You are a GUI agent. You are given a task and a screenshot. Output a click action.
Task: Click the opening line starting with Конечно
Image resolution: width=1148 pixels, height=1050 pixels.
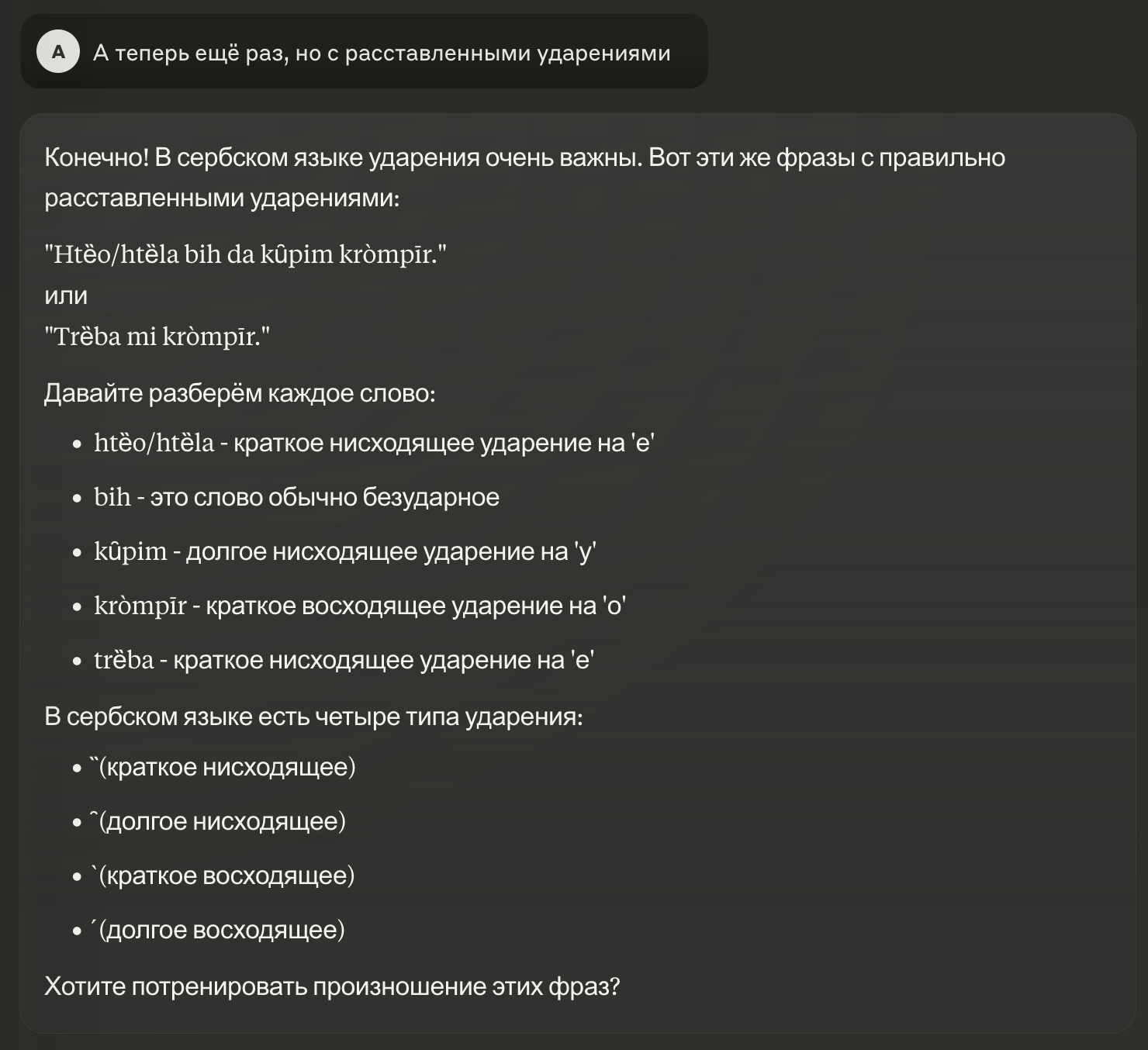click(x=524, y=157)
